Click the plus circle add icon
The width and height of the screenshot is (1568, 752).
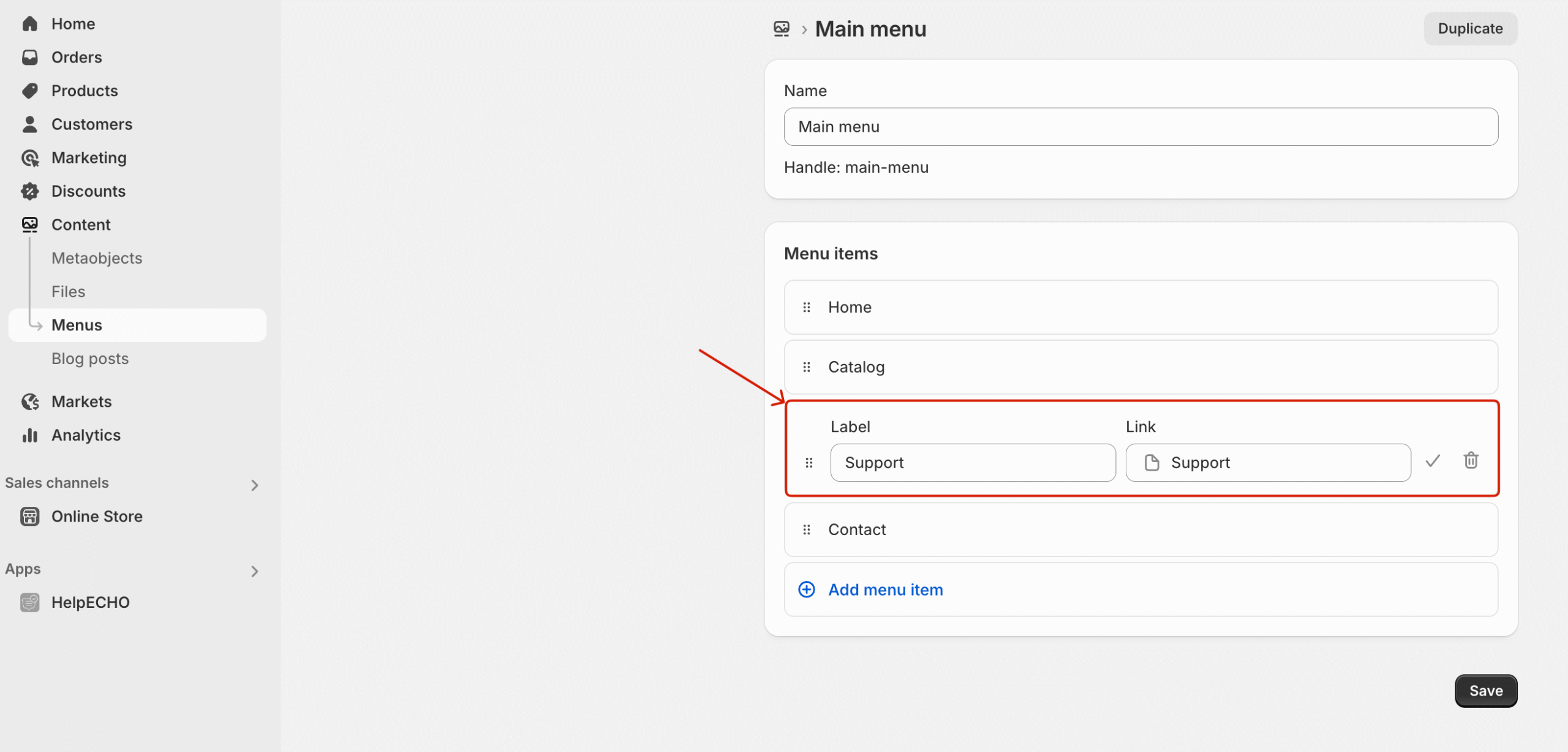[x=807, y=590]
